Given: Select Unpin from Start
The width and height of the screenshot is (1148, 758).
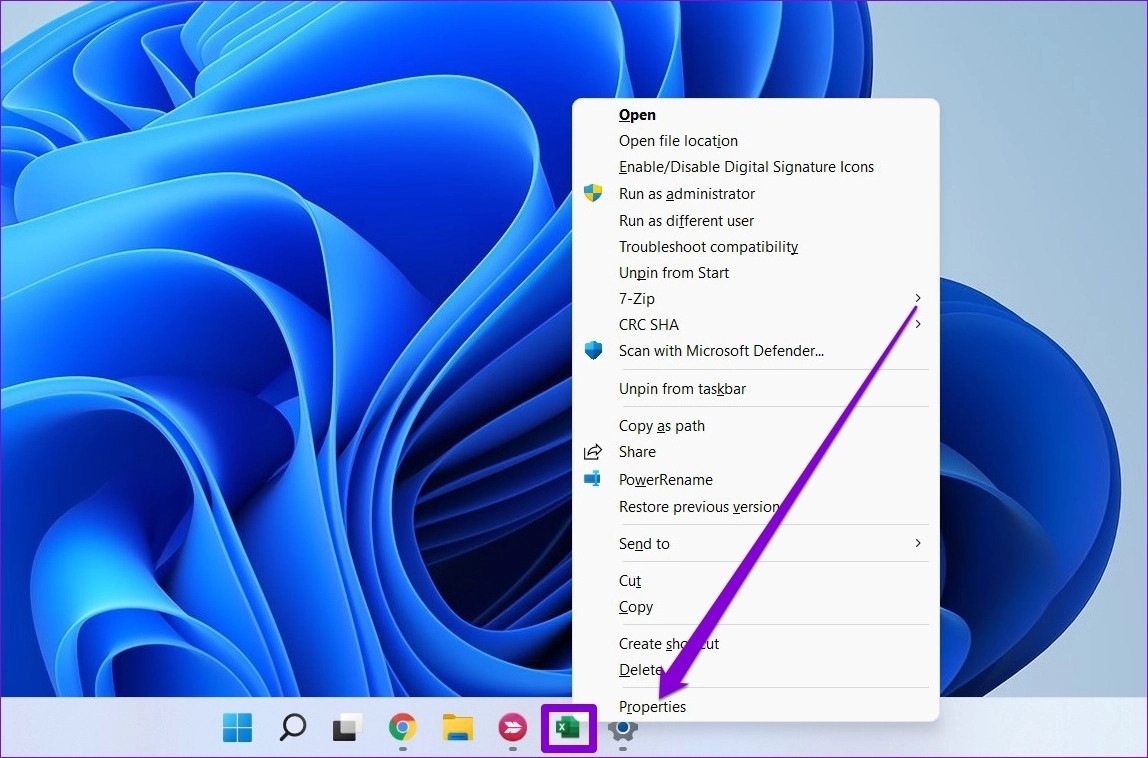Looking at the screenshot, I should click(x=673, y=272).
